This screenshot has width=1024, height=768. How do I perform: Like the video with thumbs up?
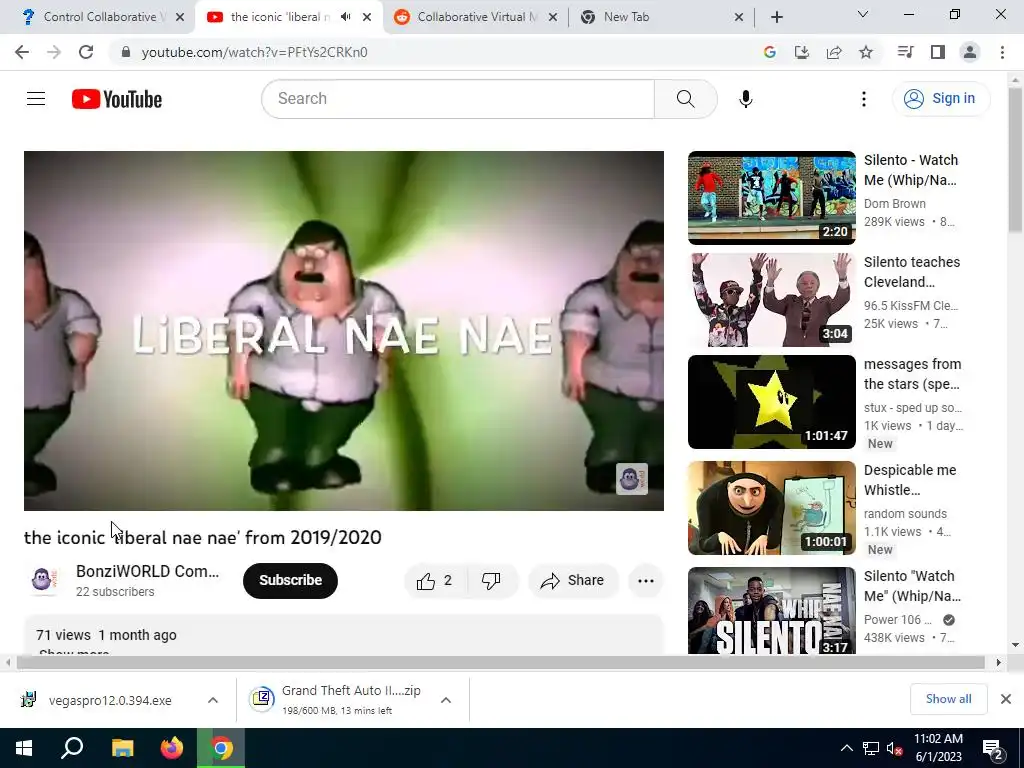pyautogui.click(x=436, y=581)
